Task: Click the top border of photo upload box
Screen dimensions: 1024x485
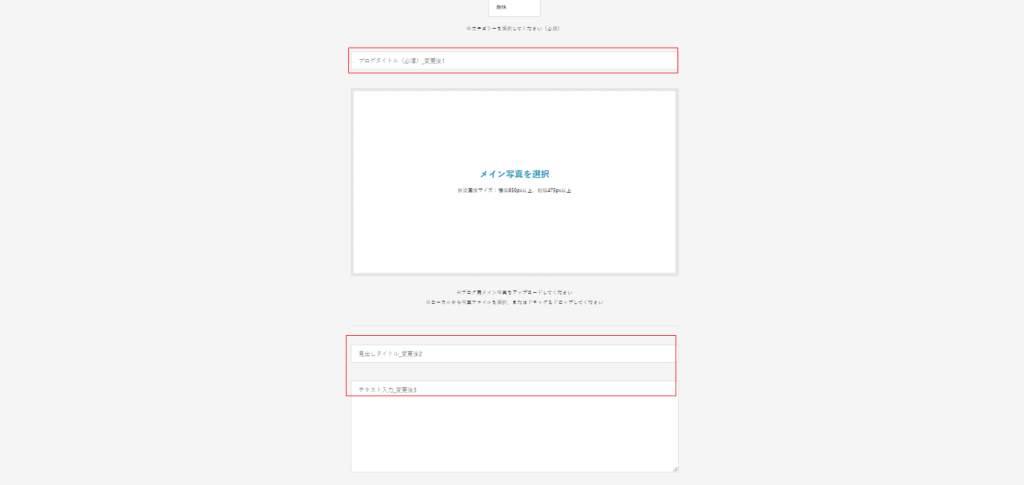Action: point(514,90)
